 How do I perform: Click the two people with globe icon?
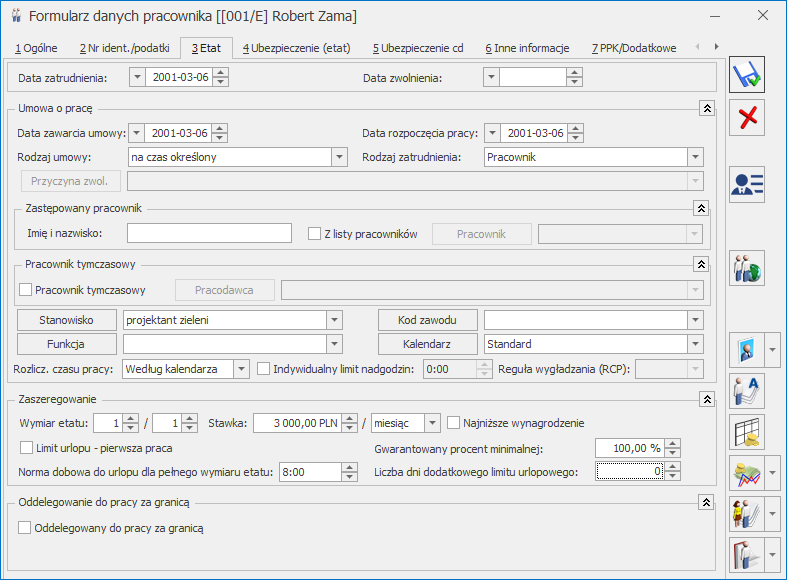point(746,268)
